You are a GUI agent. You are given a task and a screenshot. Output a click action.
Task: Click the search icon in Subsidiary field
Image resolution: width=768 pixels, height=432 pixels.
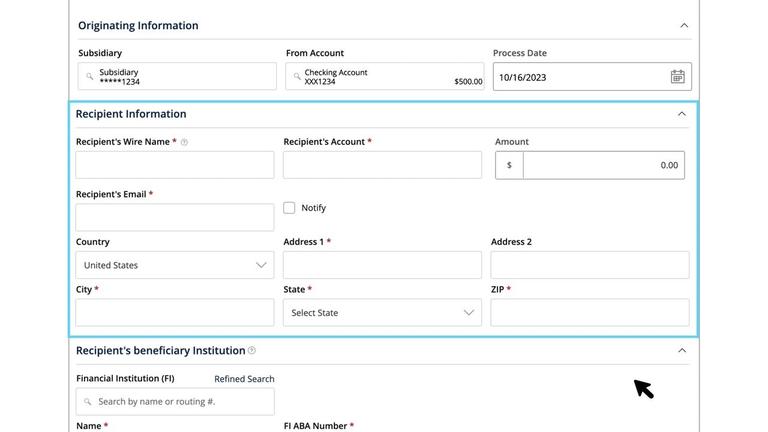click(x=90, y=76)
